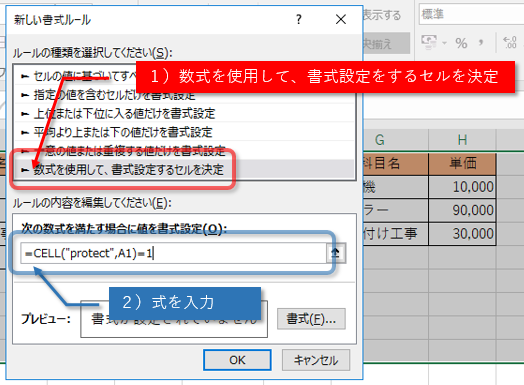
Task: Click the 単価 header cell
Action: click(x=462, y=164)
